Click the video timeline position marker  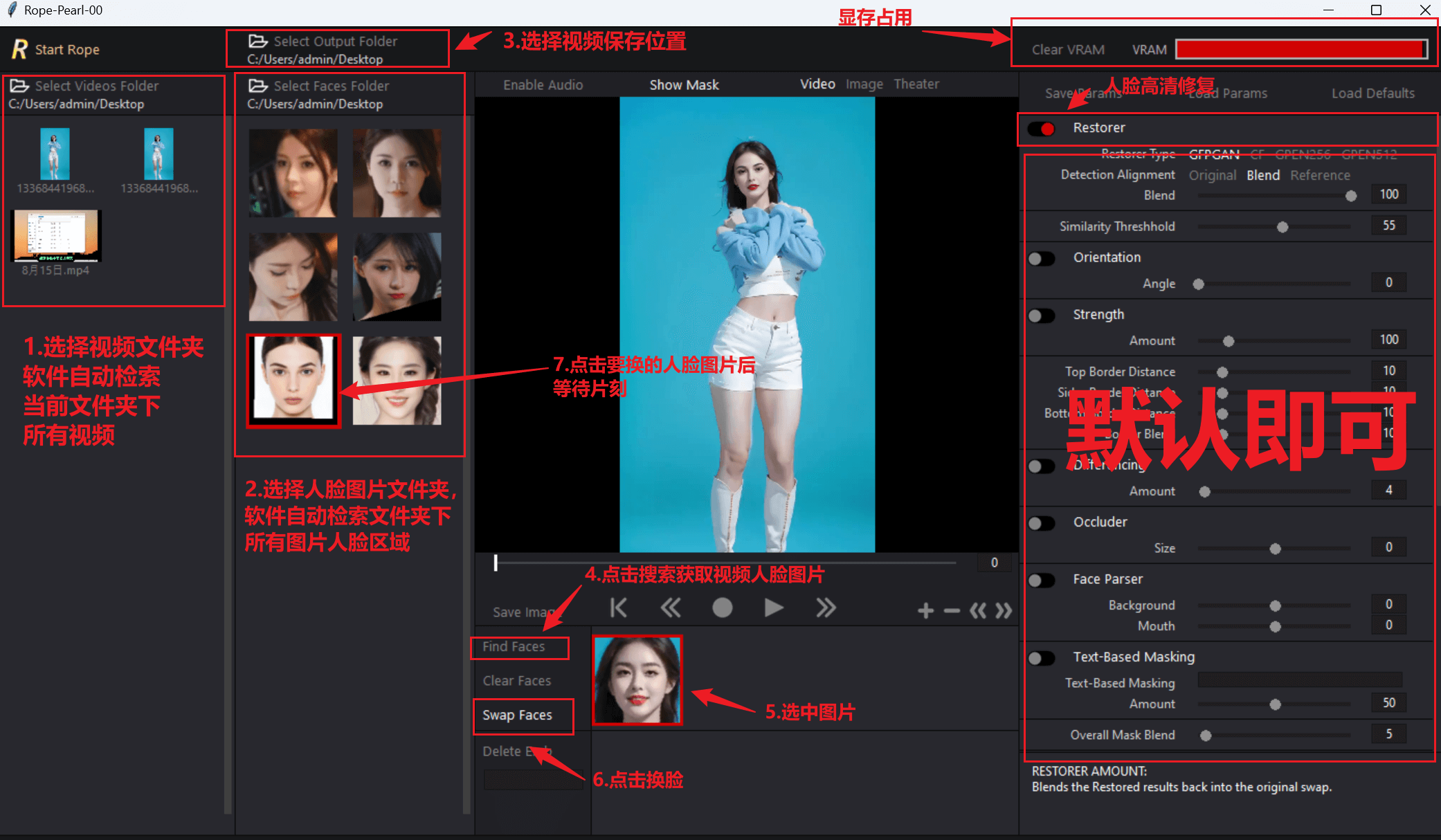click(496, 563)
